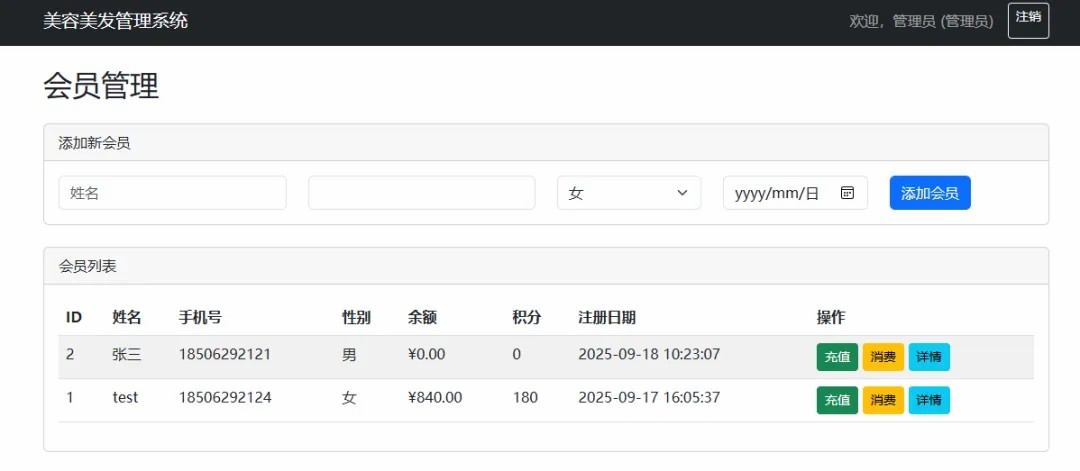Open the date picker calendar icon
Viewport: 1080px width, 471px height.
[x=847, y=193]
